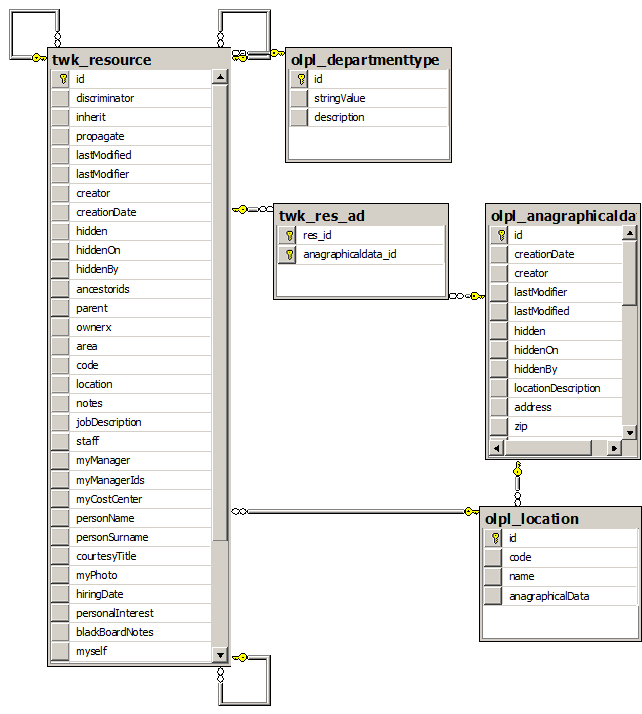Click the key icon next to anagraphicaldata_id
Image resolution: width=642 pixels, height=714 pixels.
(x=288, y=255)
